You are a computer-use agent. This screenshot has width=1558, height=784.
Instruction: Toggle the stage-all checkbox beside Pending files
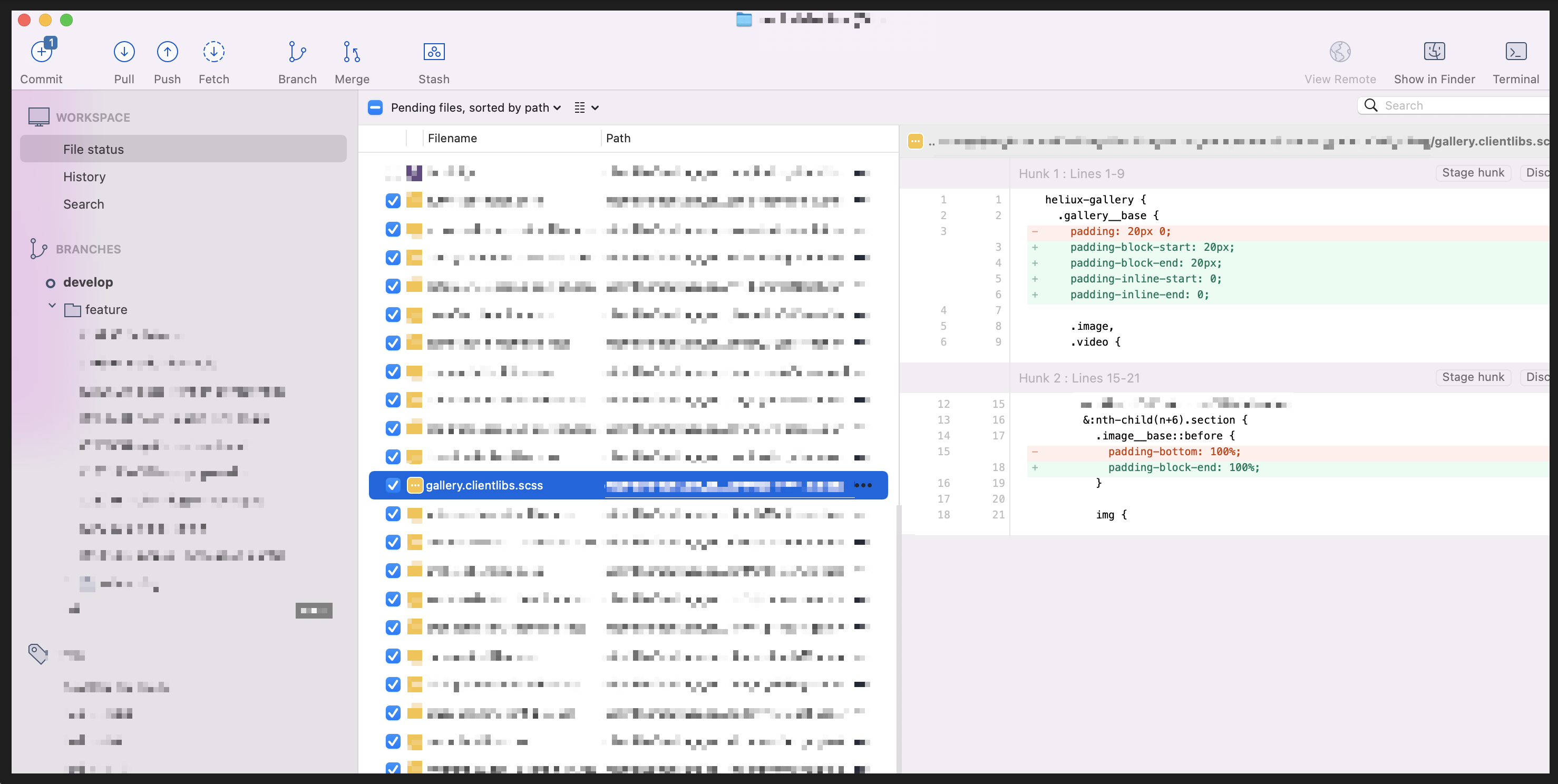click(x=375, y=107)
